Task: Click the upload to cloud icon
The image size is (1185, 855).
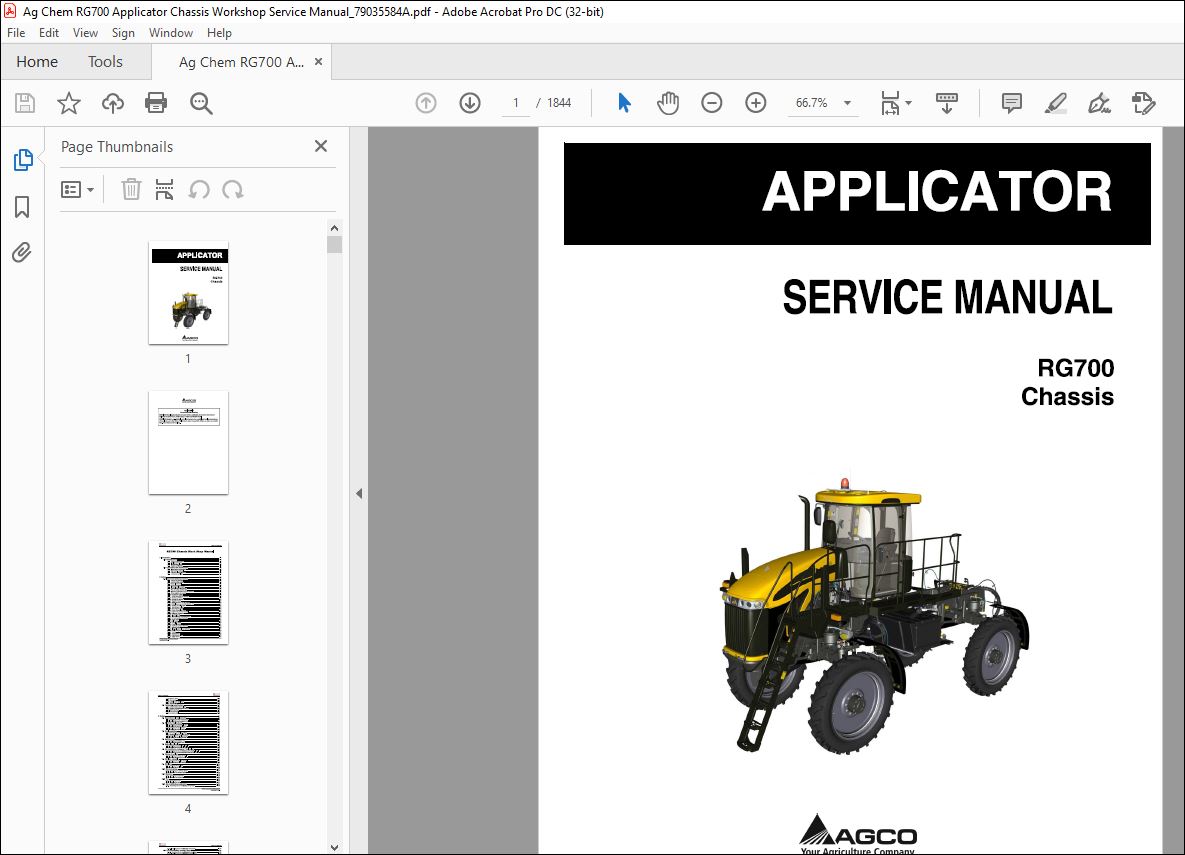Action: (113, 103)
